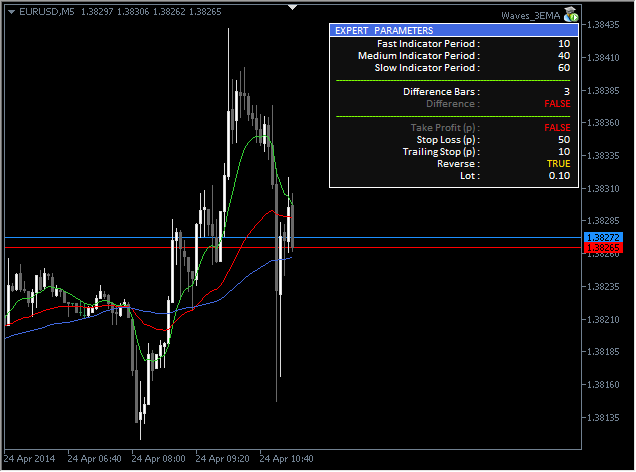The width and height of the screenshot is (636, 472).
Task: Click the 1.38135 price scale label
Action: pos(603,417)
